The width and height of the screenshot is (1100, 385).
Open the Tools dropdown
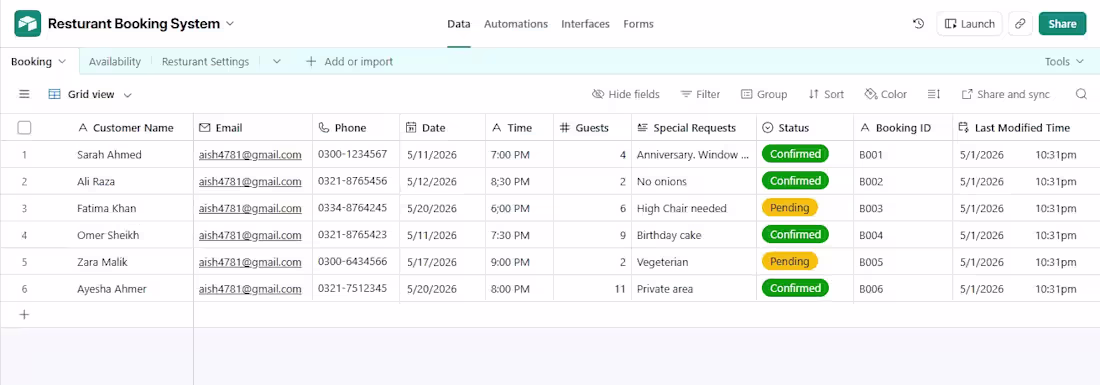click(1065, 62)
